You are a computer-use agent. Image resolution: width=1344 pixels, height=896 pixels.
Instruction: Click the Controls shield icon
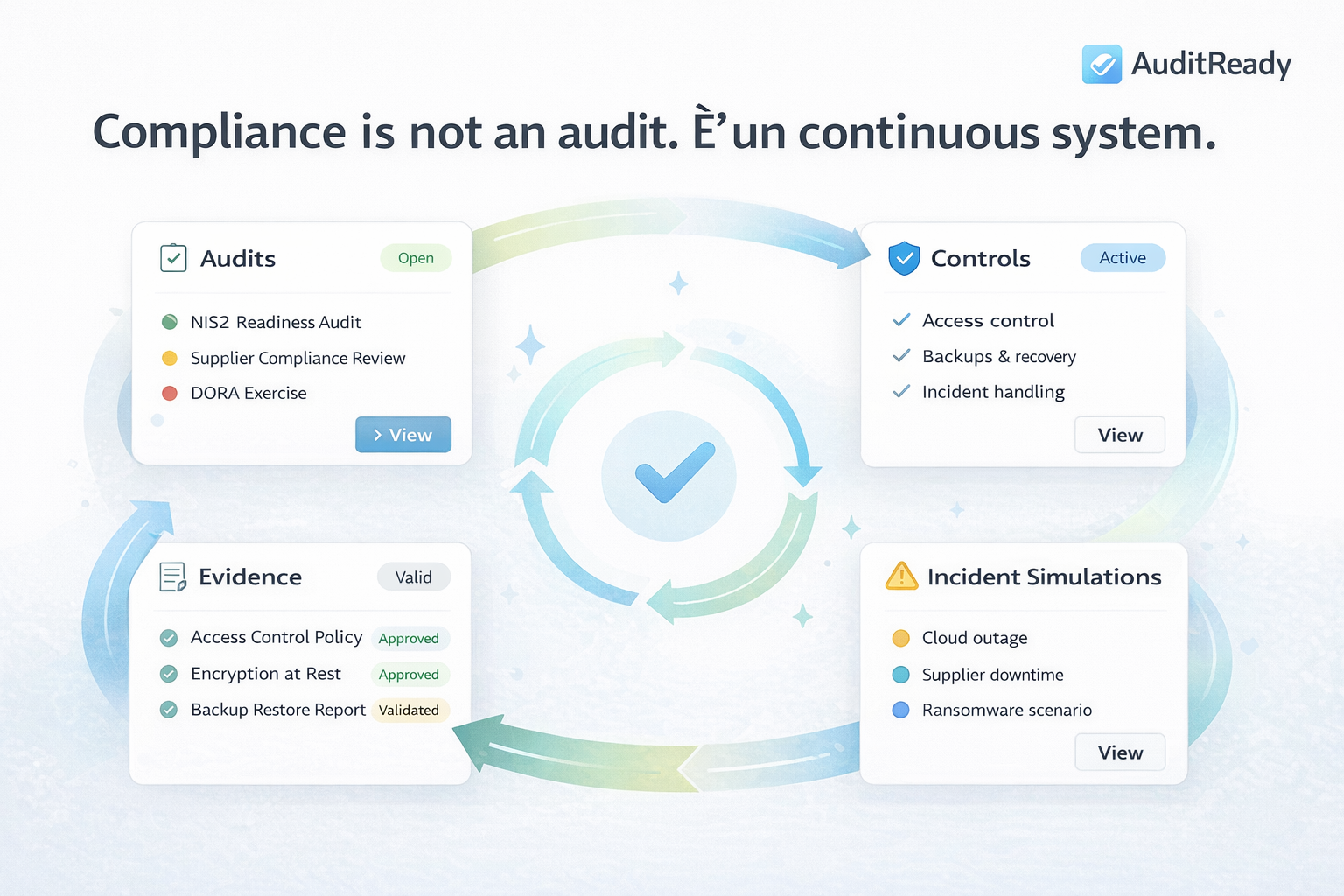click(904, 258)
